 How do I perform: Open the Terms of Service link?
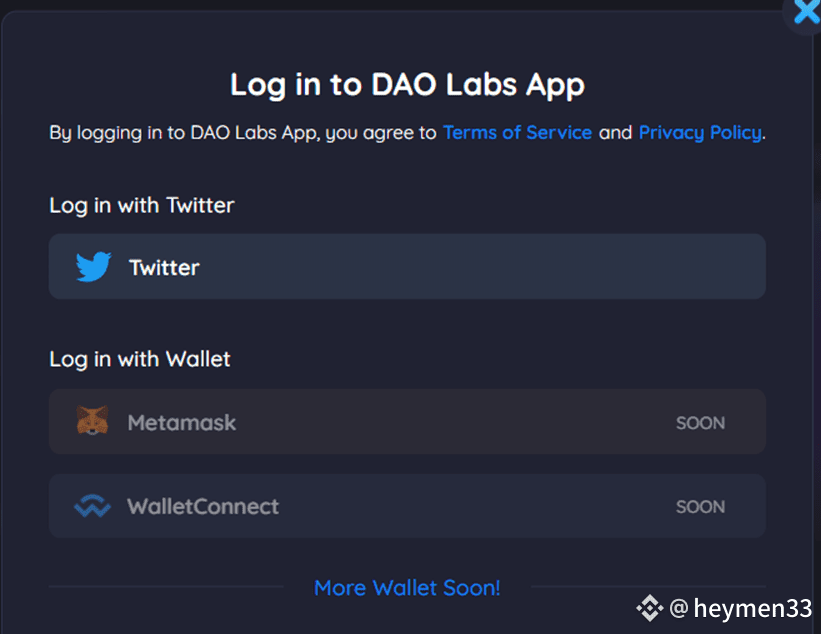[517, 132]
